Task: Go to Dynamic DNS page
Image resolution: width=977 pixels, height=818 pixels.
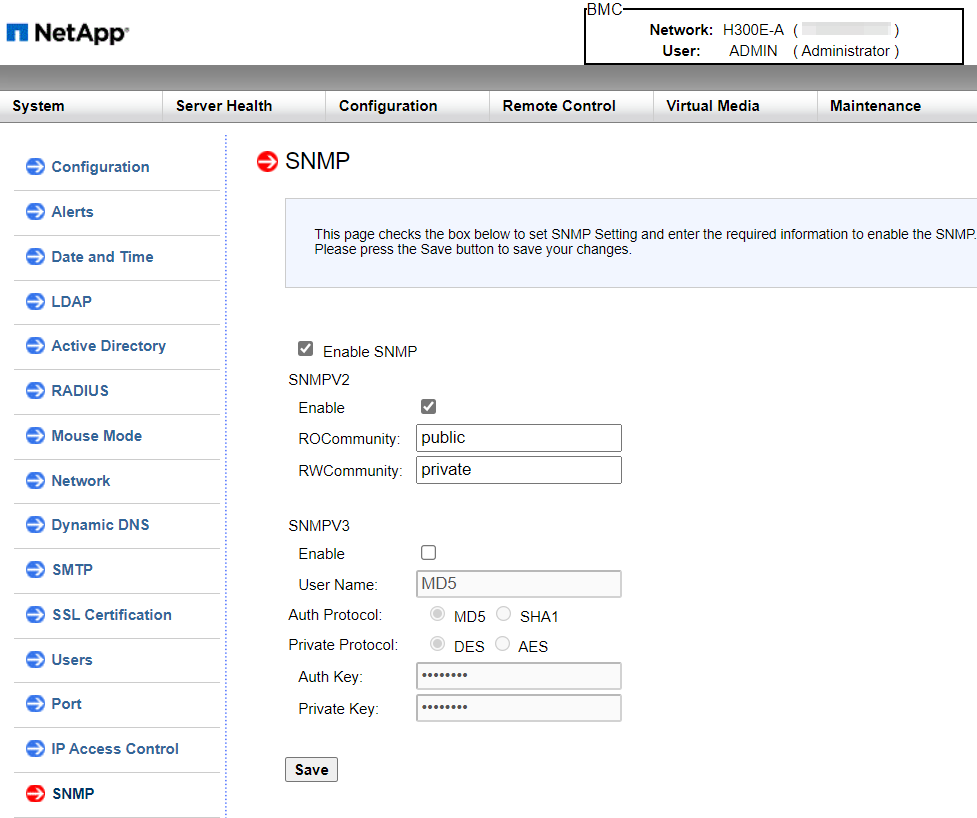Action: point(100,525)
